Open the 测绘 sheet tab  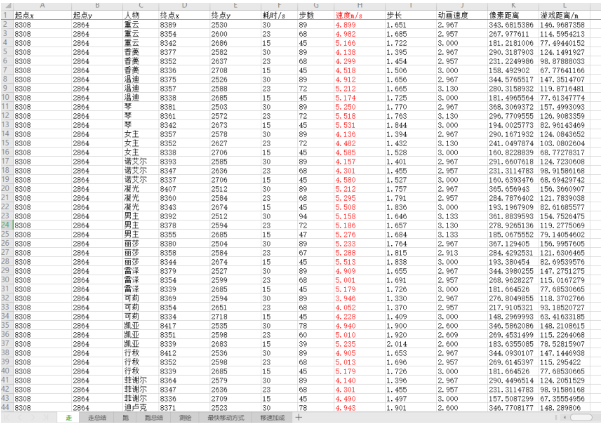click(186, 417)
